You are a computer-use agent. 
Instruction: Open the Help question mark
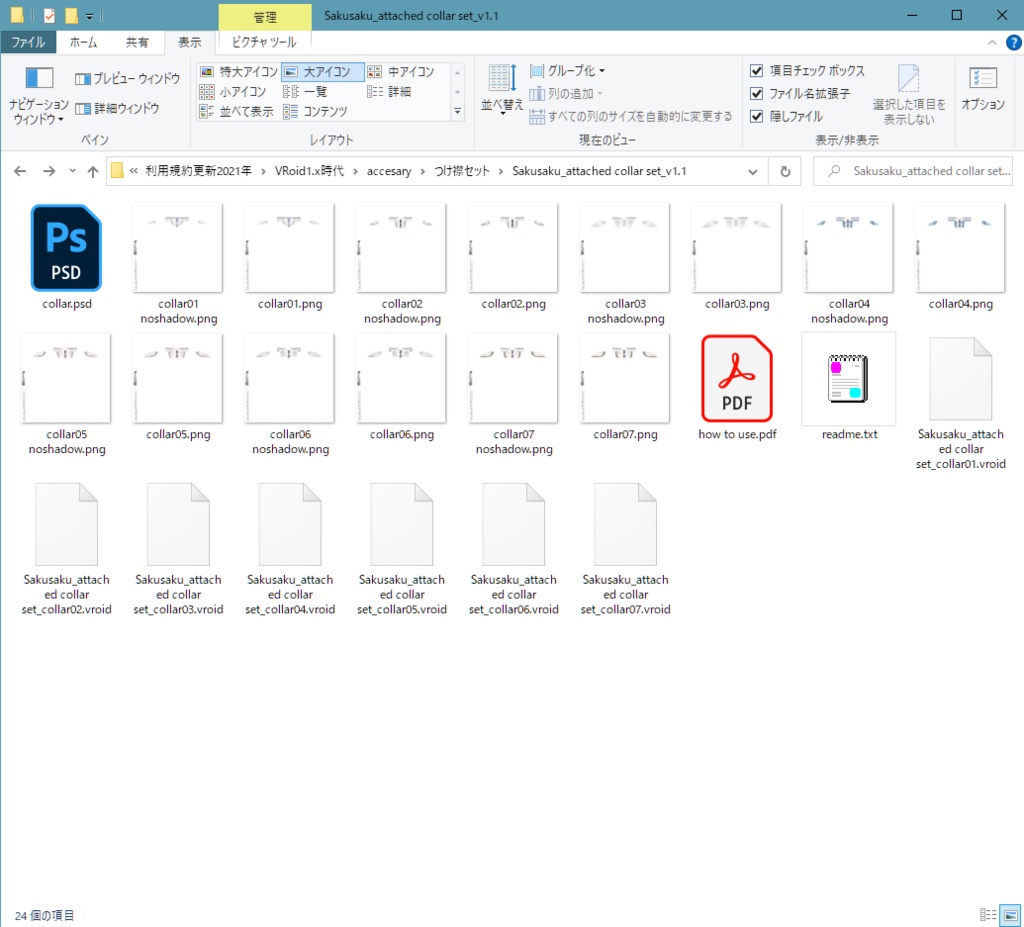(1014, 43)
